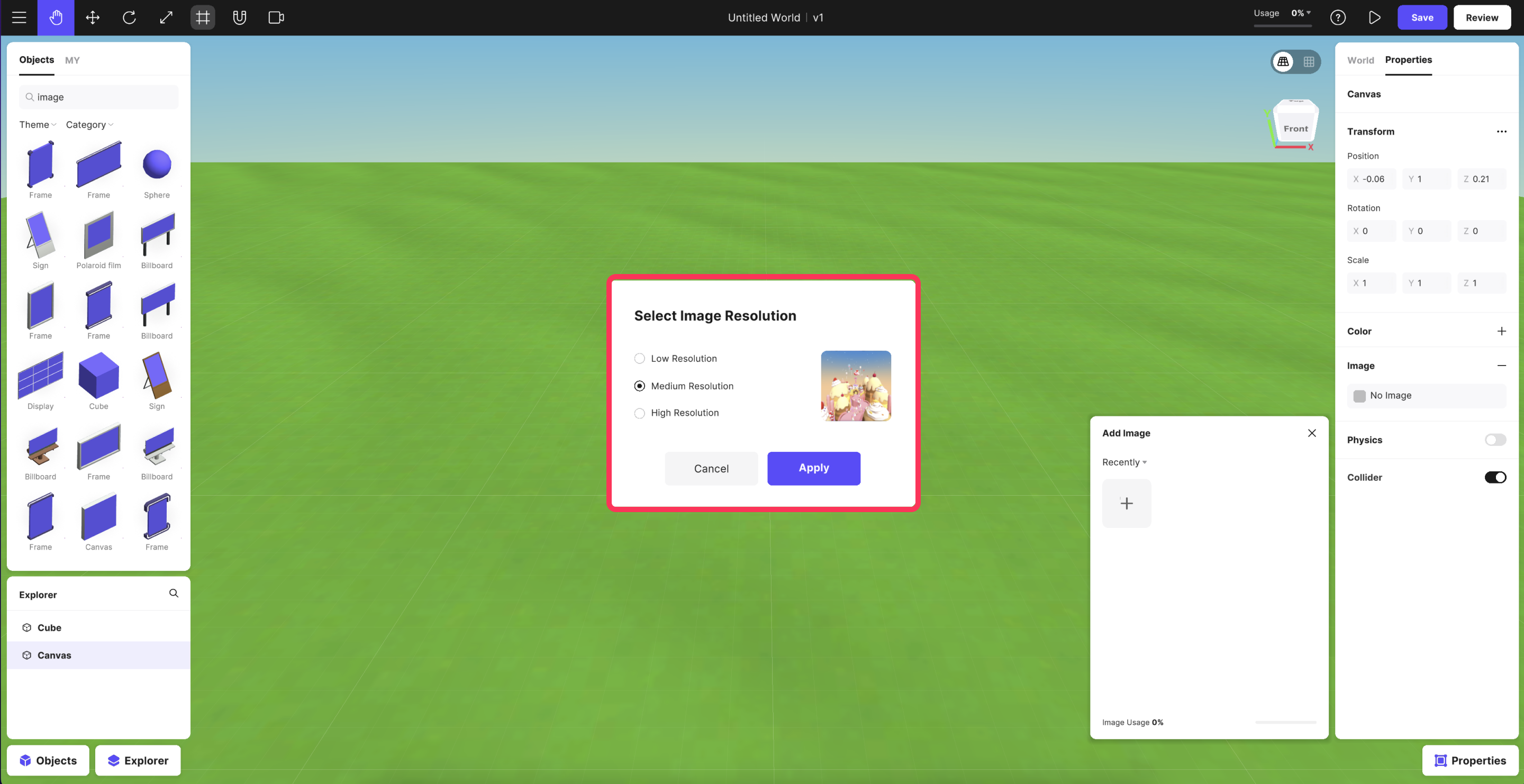Open the help question mark icon

pyautogui.click(x=1338, y=18)
